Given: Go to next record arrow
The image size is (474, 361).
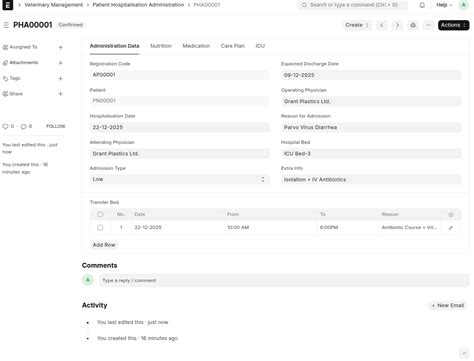Looking at the screenshot, I should [397, 25].
